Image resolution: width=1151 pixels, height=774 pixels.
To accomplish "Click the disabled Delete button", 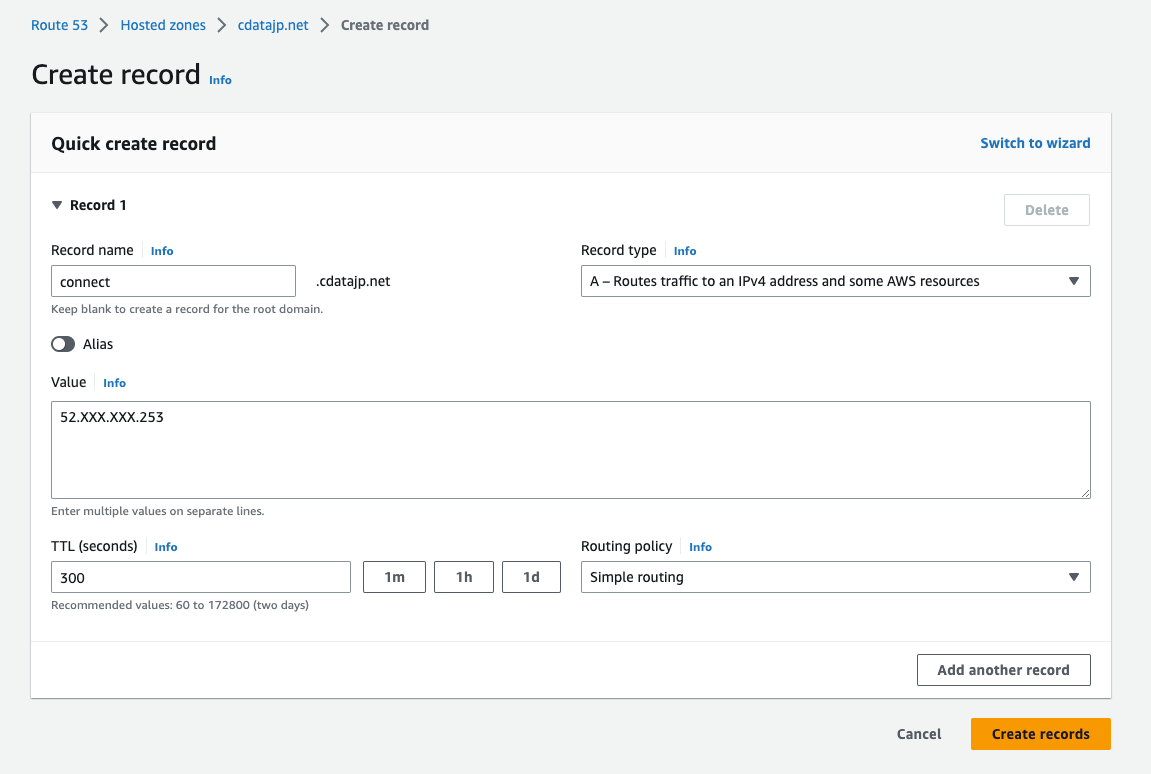I will coord(1046,210).
